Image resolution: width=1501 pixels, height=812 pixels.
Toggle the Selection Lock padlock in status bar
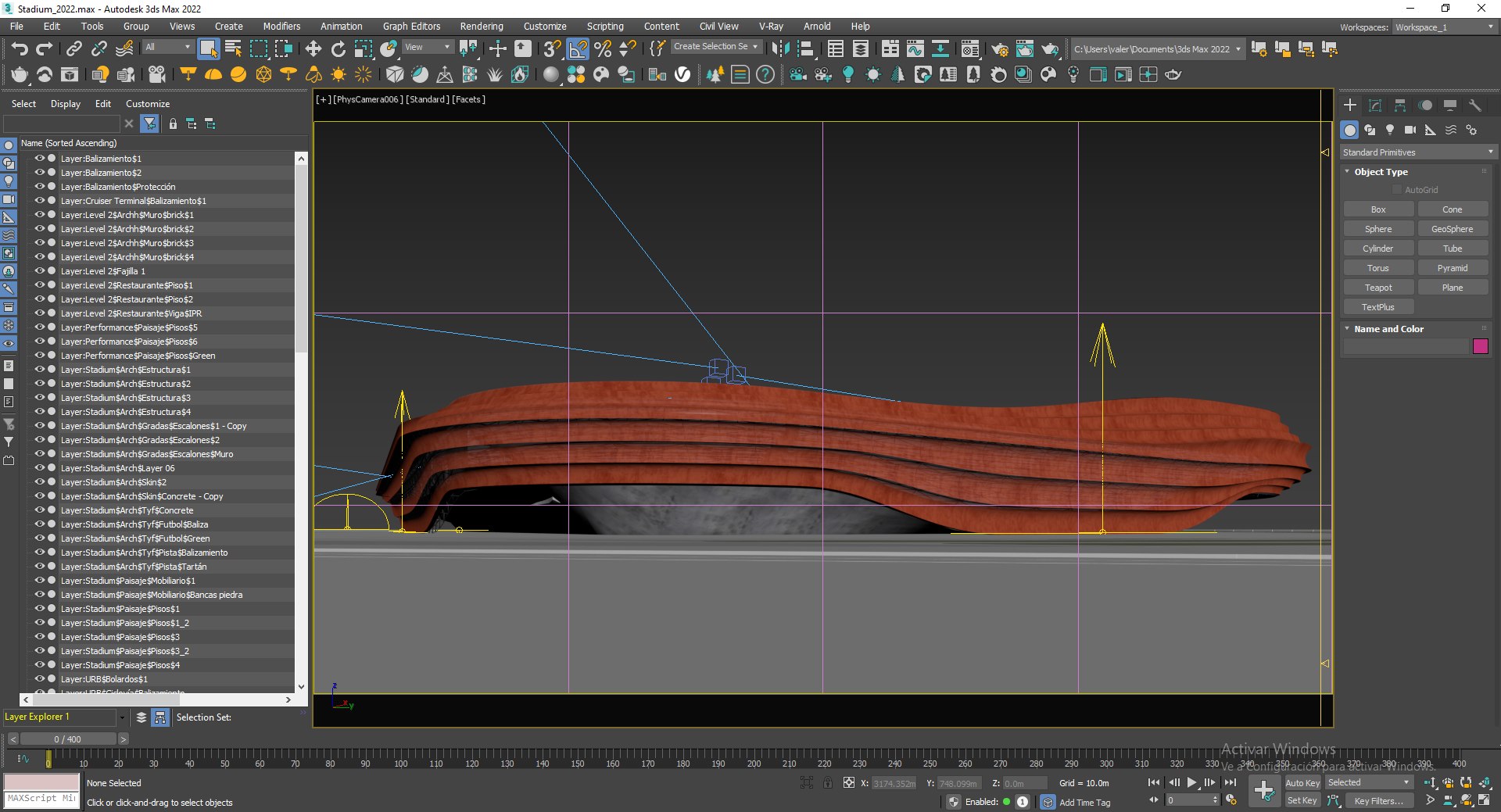(828, 782)
